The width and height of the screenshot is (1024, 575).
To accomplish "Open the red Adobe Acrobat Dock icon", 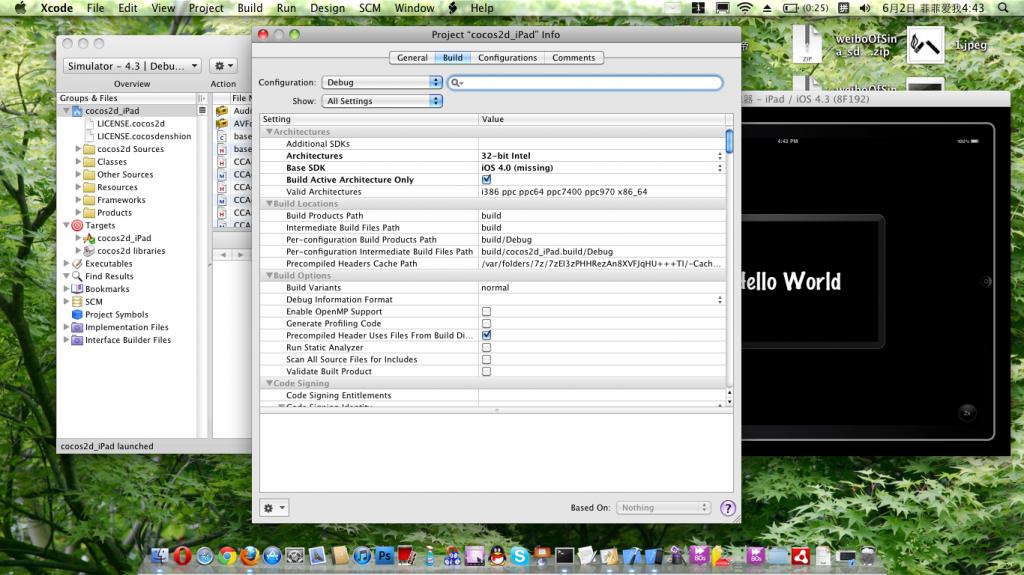I will (x=801, y=556).
